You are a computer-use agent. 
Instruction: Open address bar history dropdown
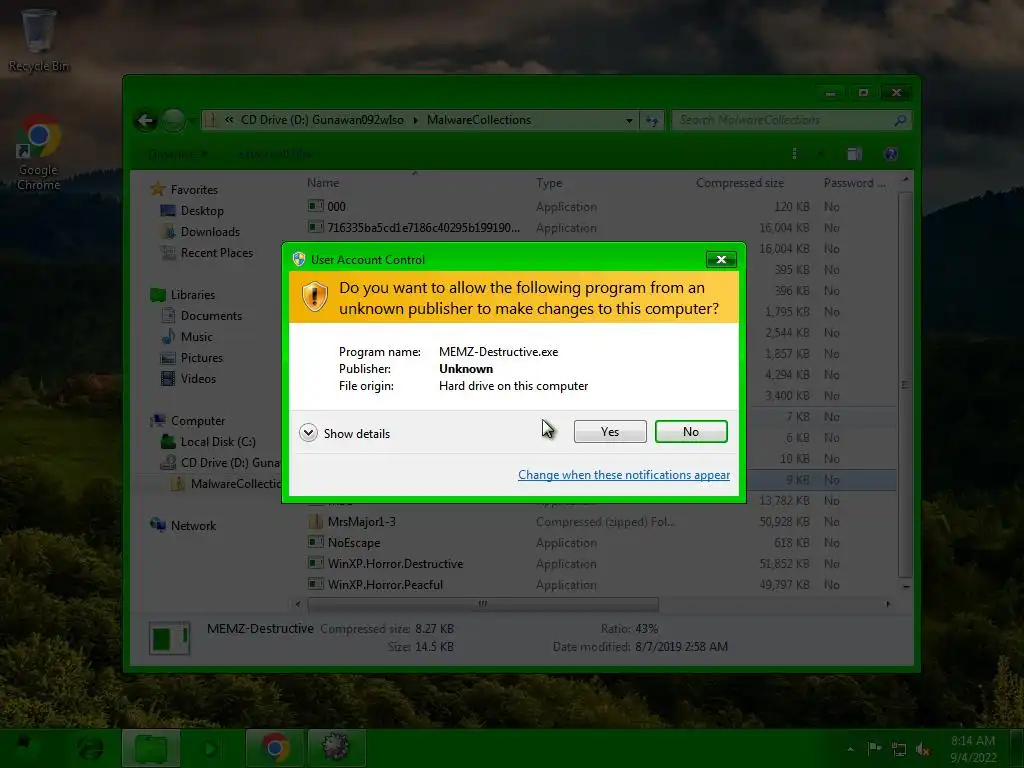click(629, 121)
